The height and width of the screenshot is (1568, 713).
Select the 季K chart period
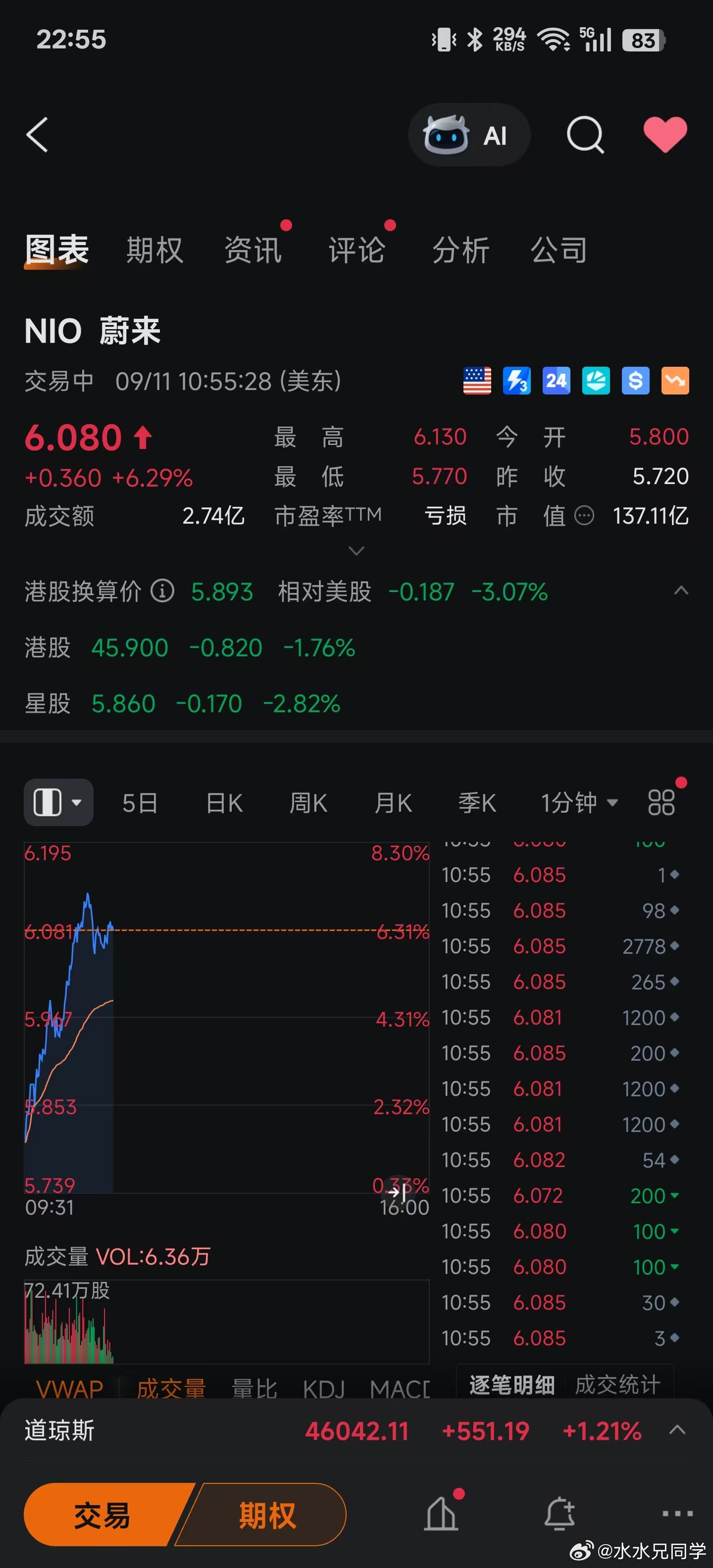(x=477, y=803)
